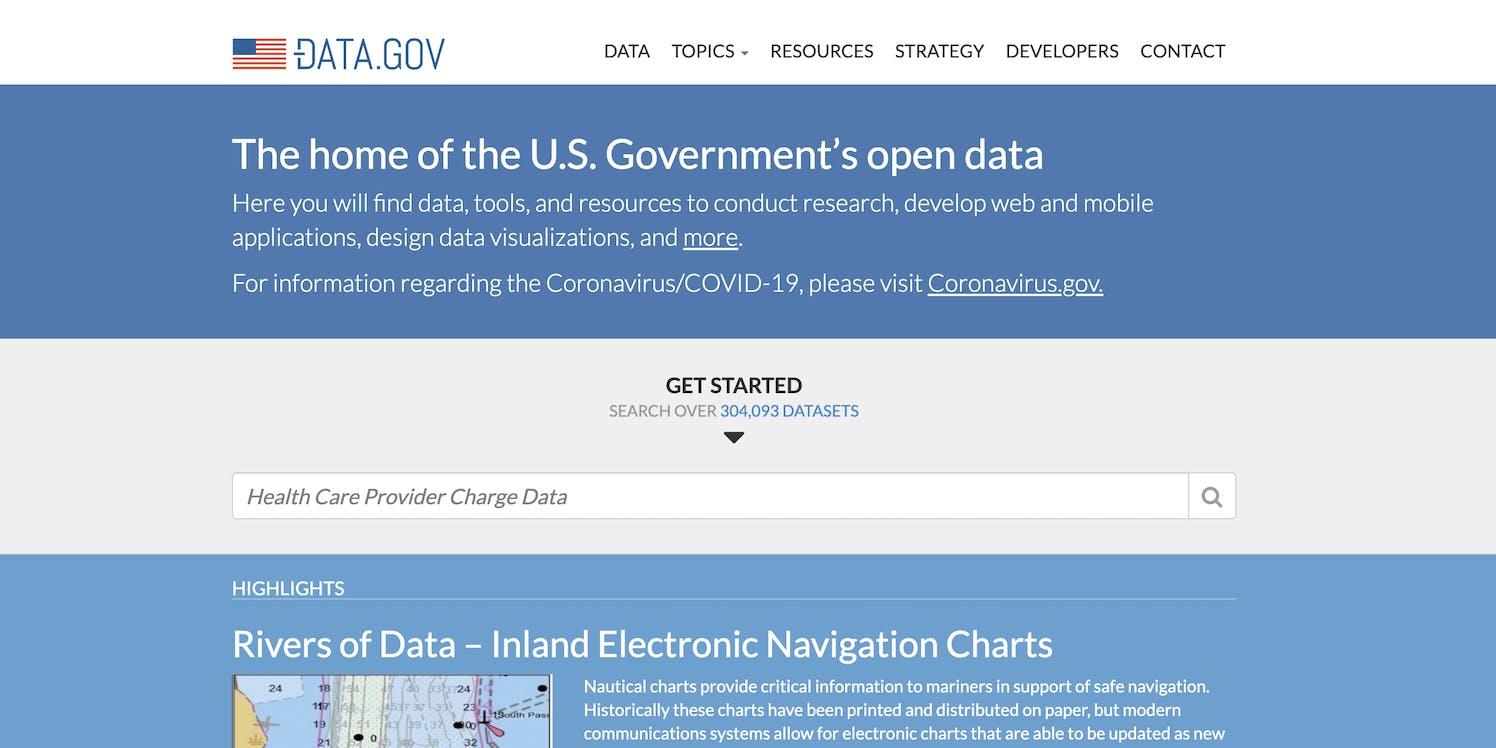This screenshot has height=748, width=1496.
Task: Open the Rivers of Data article headline
Action: (642, 644)
